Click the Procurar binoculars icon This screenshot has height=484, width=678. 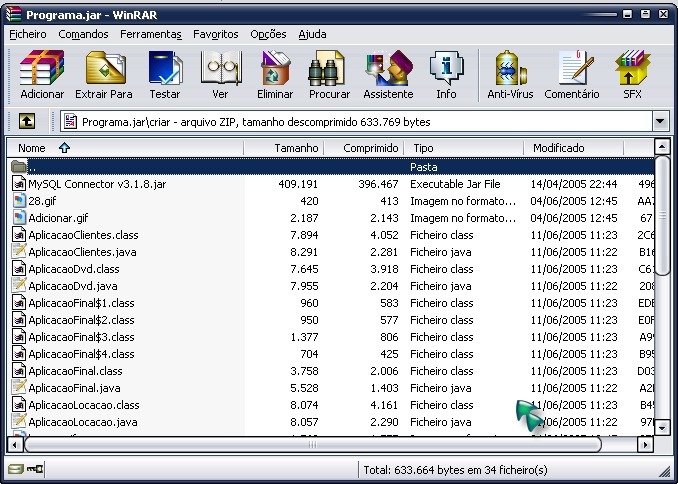click(x=328, y=68)
